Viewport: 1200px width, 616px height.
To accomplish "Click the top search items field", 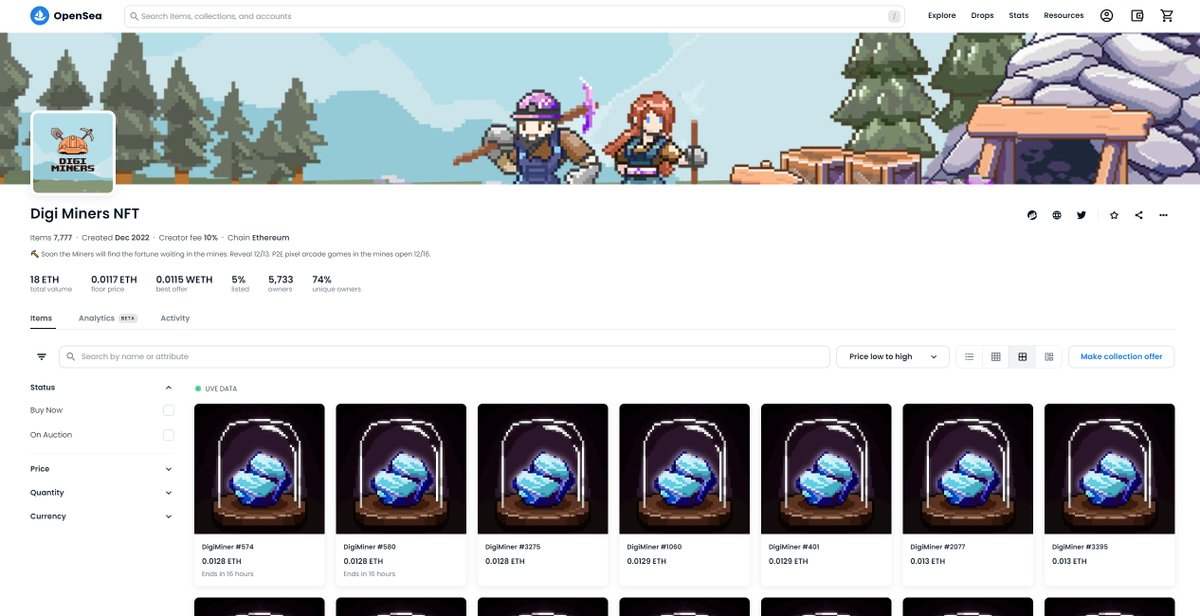I will click(515, 16).
